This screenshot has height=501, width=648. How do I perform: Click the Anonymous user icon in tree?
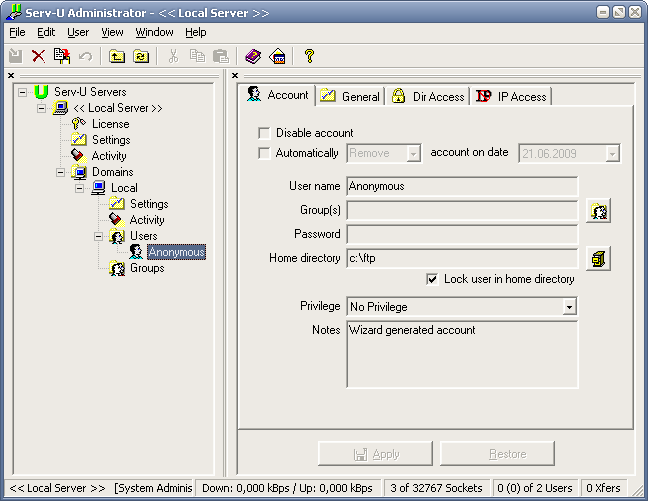[136, 252]
